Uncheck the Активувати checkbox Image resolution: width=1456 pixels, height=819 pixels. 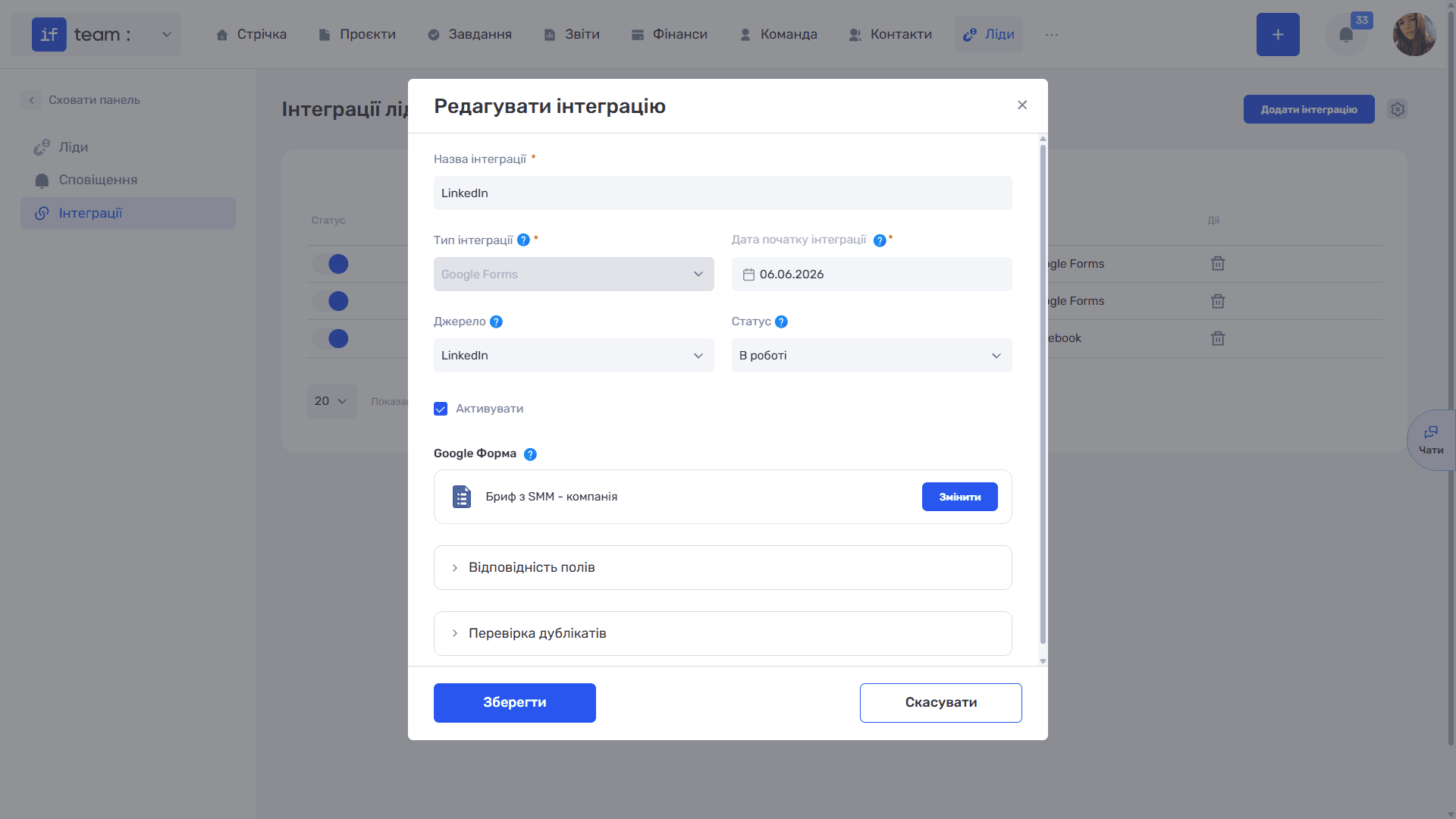point(441,409)
